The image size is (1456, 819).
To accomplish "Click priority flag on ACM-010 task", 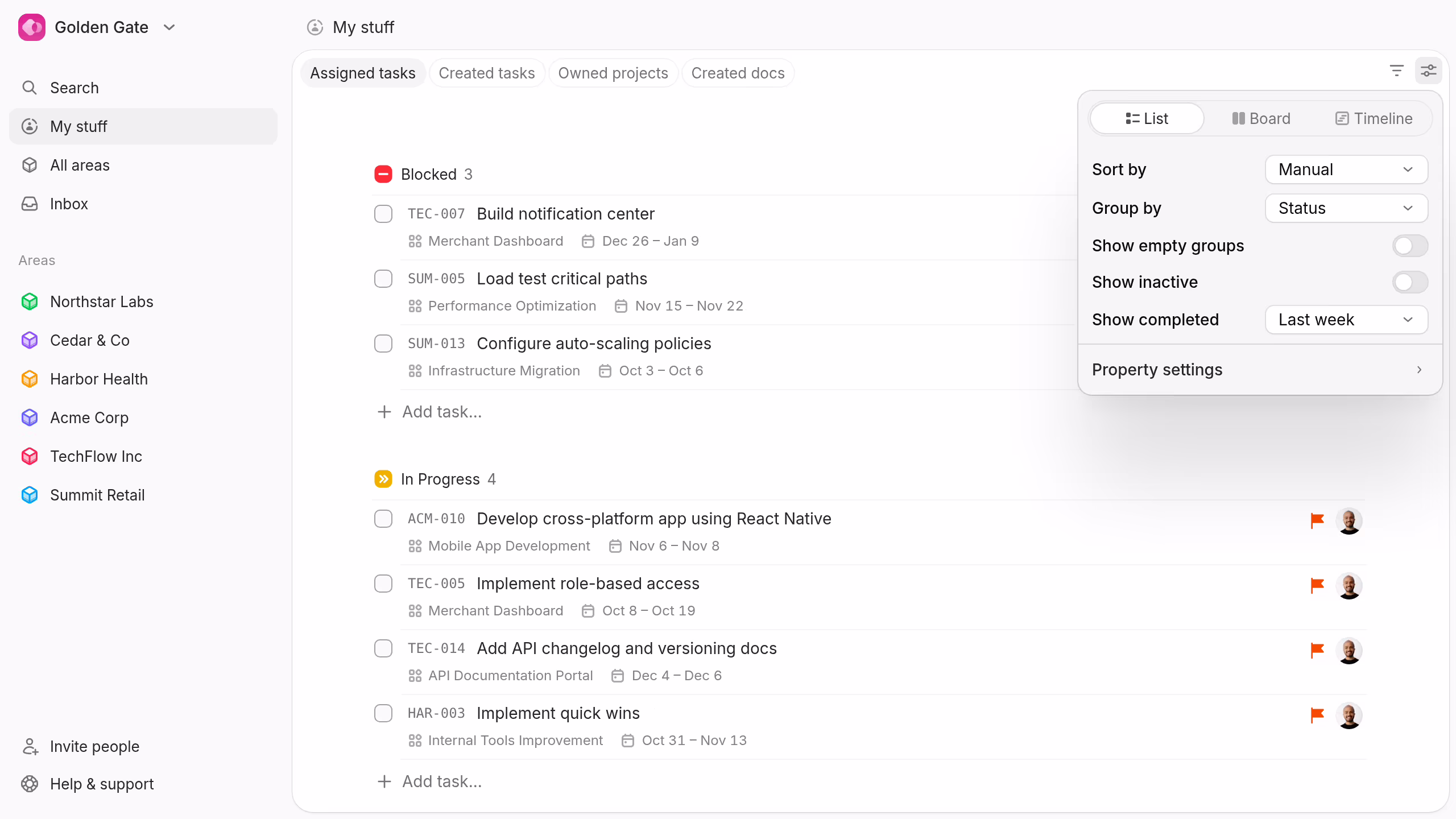I will [1317, 520].
